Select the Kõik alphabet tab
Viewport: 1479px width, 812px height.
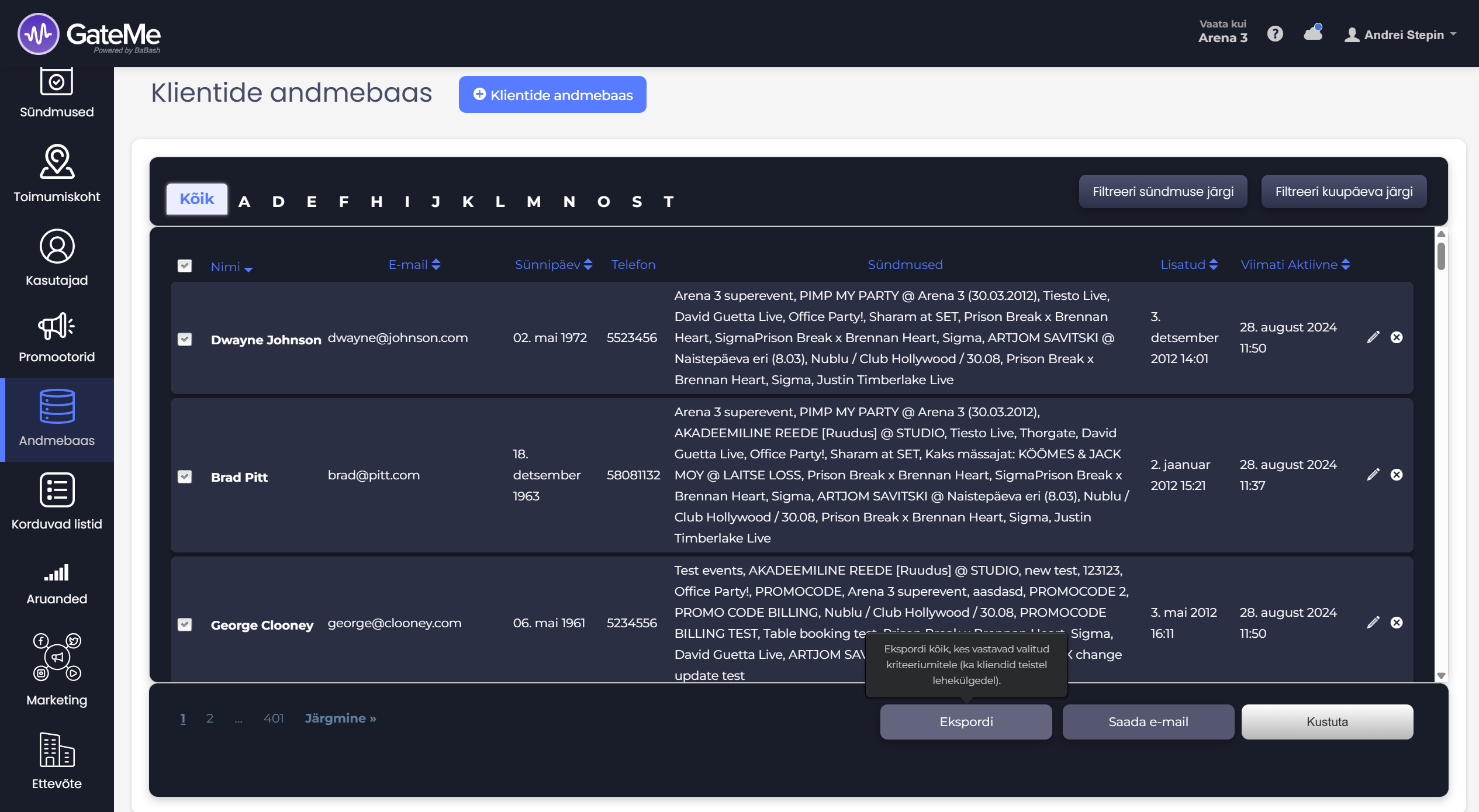(196, 199)
